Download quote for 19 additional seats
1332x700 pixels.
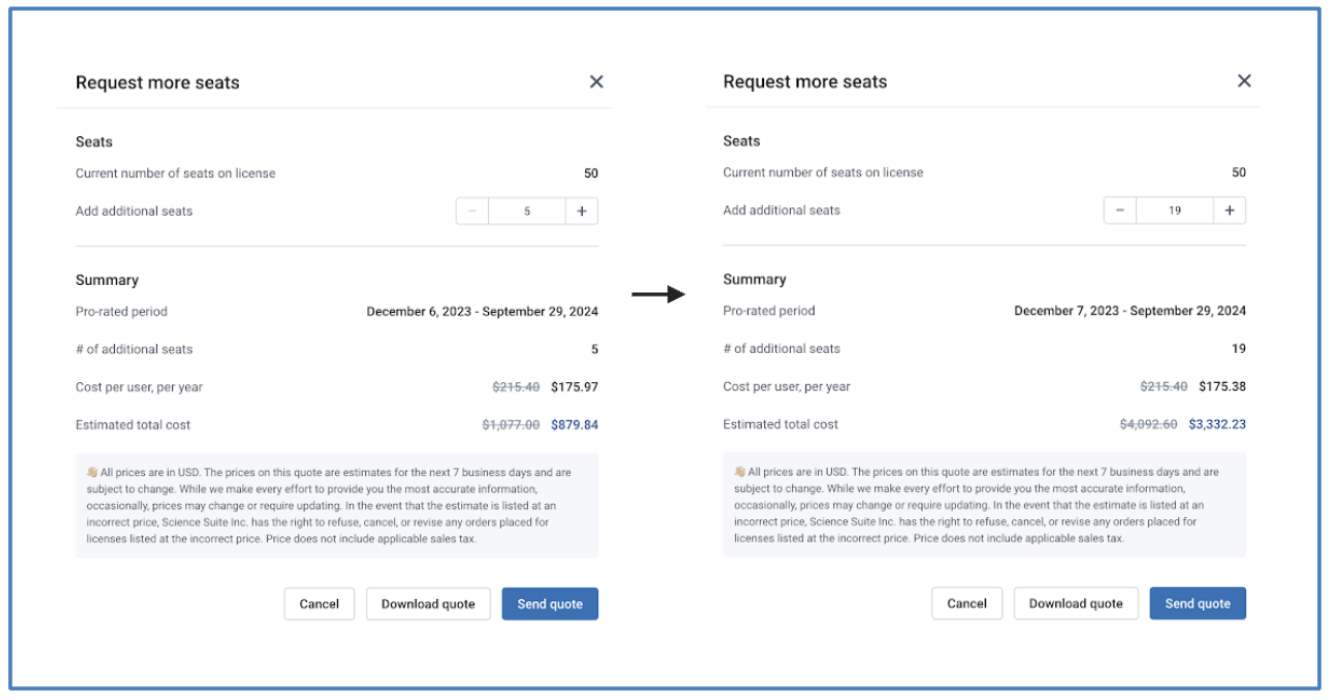1076,603
